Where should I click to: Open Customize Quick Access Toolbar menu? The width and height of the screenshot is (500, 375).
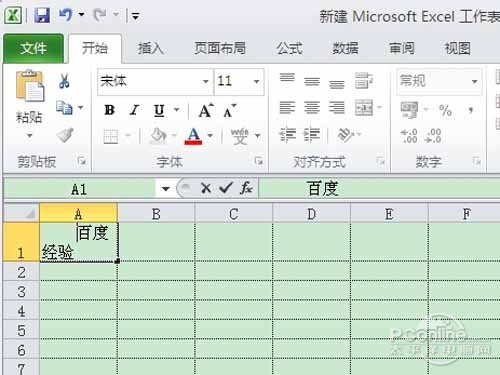point(135,16)
